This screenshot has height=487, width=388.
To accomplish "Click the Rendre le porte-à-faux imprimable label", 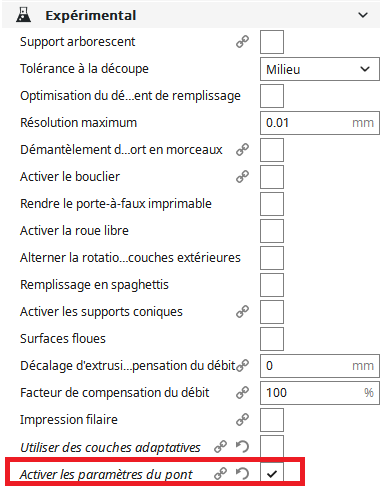I will pyautogui.click(x=116, y=204).
